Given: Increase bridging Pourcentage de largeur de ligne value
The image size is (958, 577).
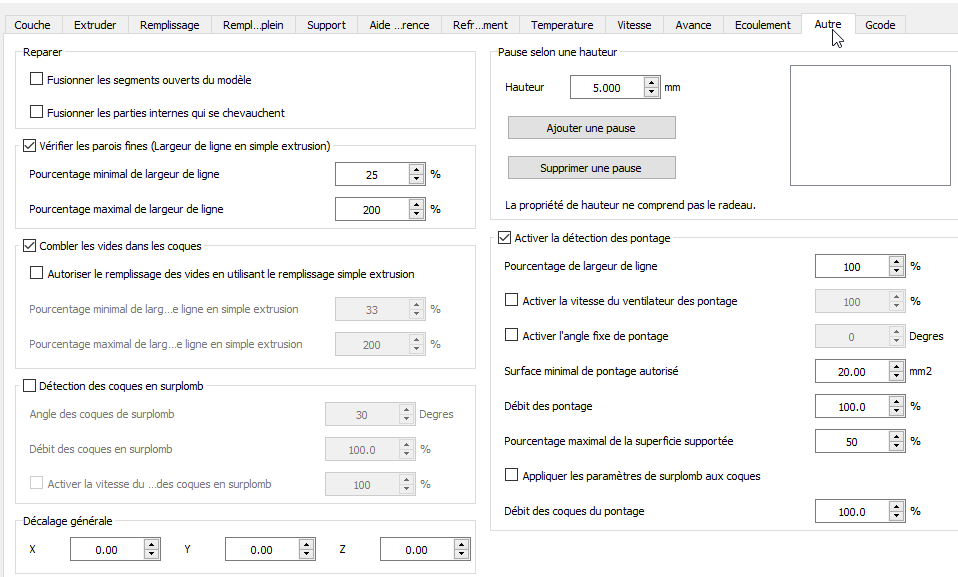Looking at the screenshot, I should pyautogui.click(x=896, y=261).
